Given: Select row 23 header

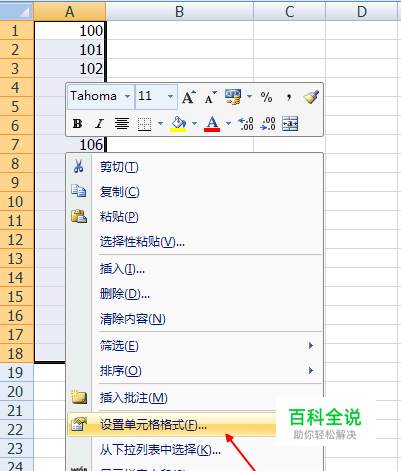Looking at the screenshot, I should coord(16,449).
